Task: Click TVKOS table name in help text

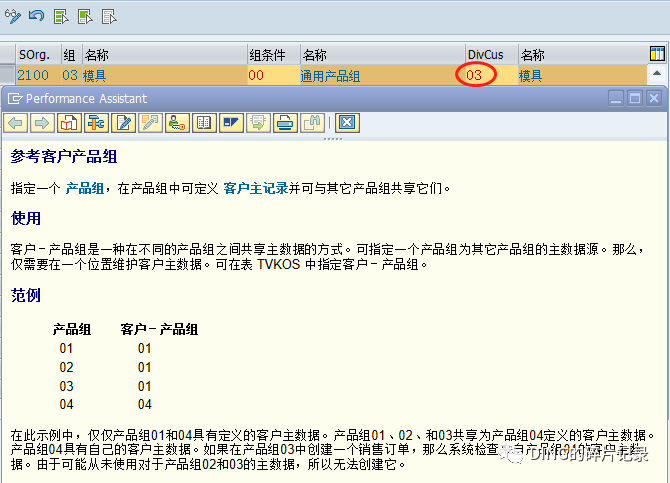Action: point(279,265)
